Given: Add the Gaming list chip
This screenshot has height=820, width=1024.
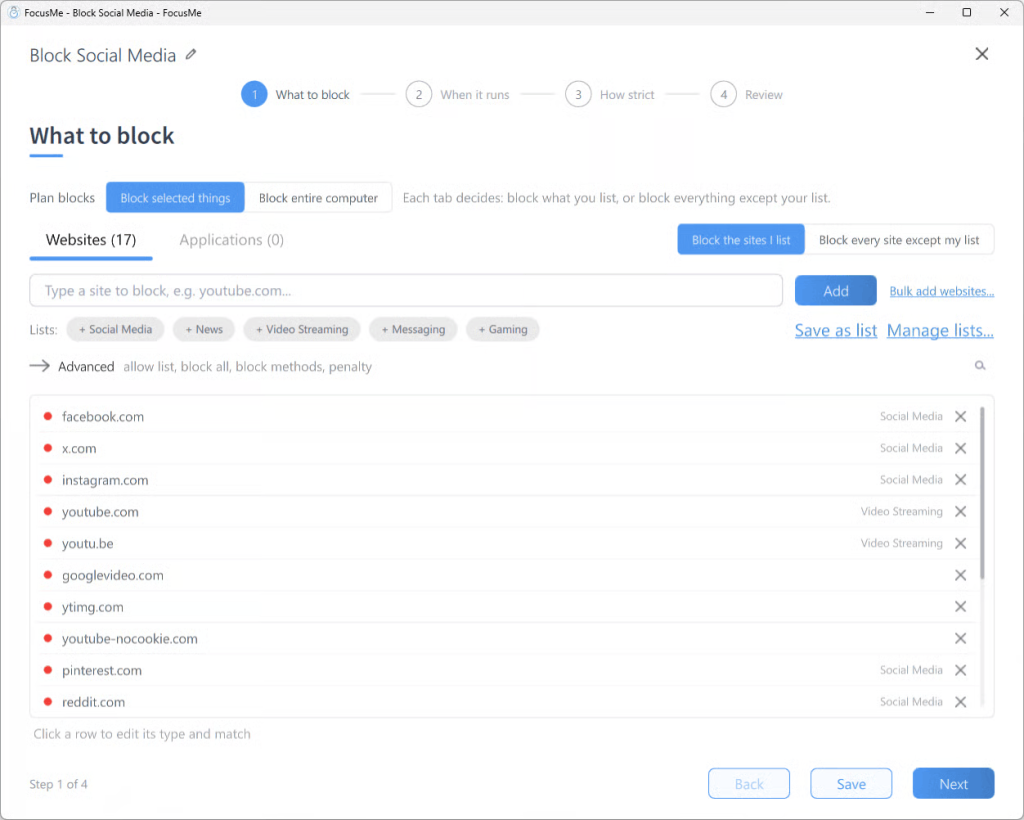Looking at the screenshot, I should 503,330.
